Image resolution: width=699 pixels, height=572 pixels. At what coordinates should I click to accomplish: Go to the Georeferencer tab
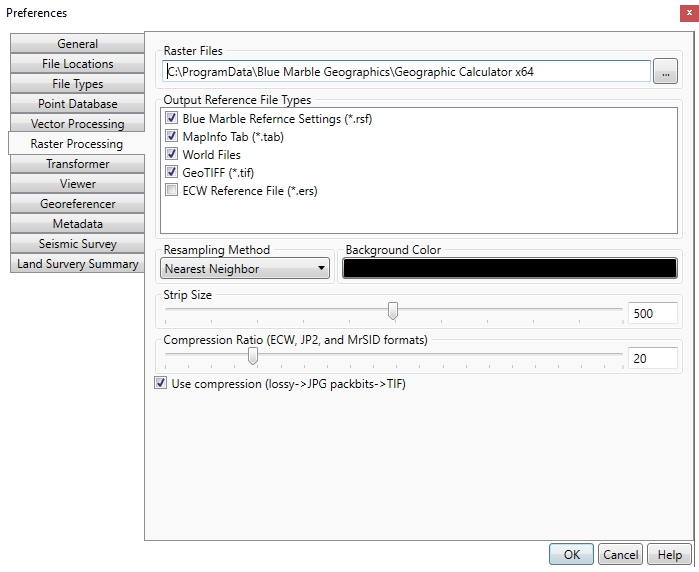click(77, 204)
